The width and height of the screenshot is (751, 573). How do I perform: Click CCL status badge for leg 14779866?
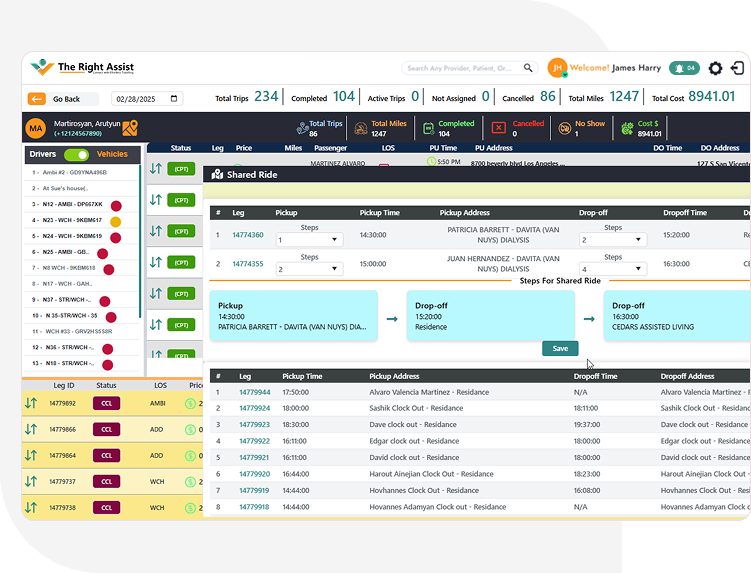(106, 429)
